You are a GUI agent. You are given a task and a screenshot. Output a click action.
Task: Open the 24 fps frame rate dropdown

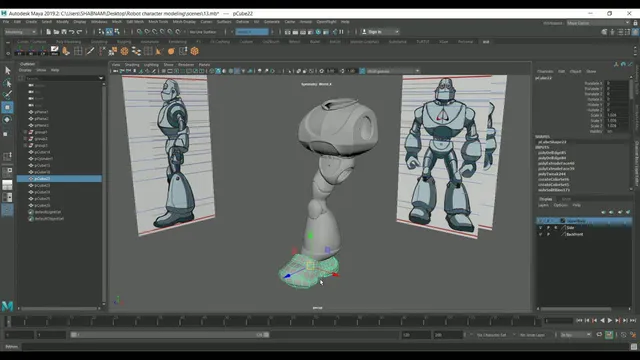[x=576, y=335]
